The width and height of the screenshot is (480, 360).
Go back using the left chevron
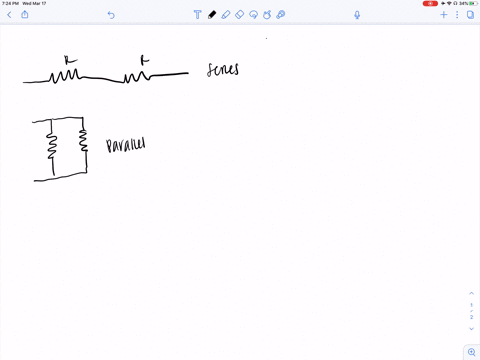(x=9, y=15)
